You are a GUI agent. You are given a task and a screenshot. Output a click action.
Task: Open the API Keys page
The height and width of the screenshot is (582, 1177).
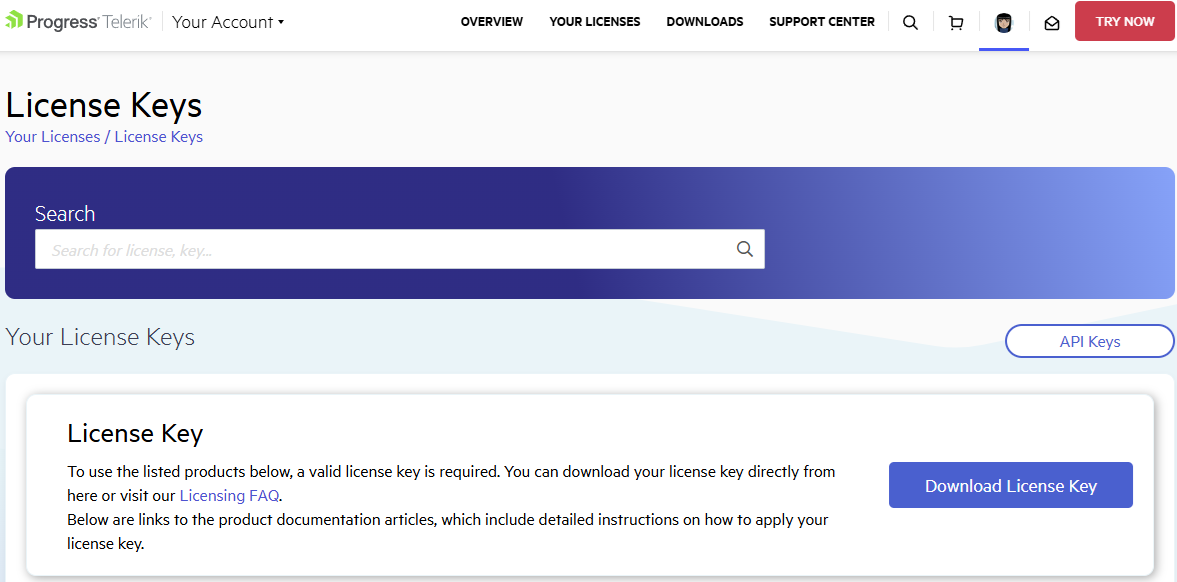1089,340
